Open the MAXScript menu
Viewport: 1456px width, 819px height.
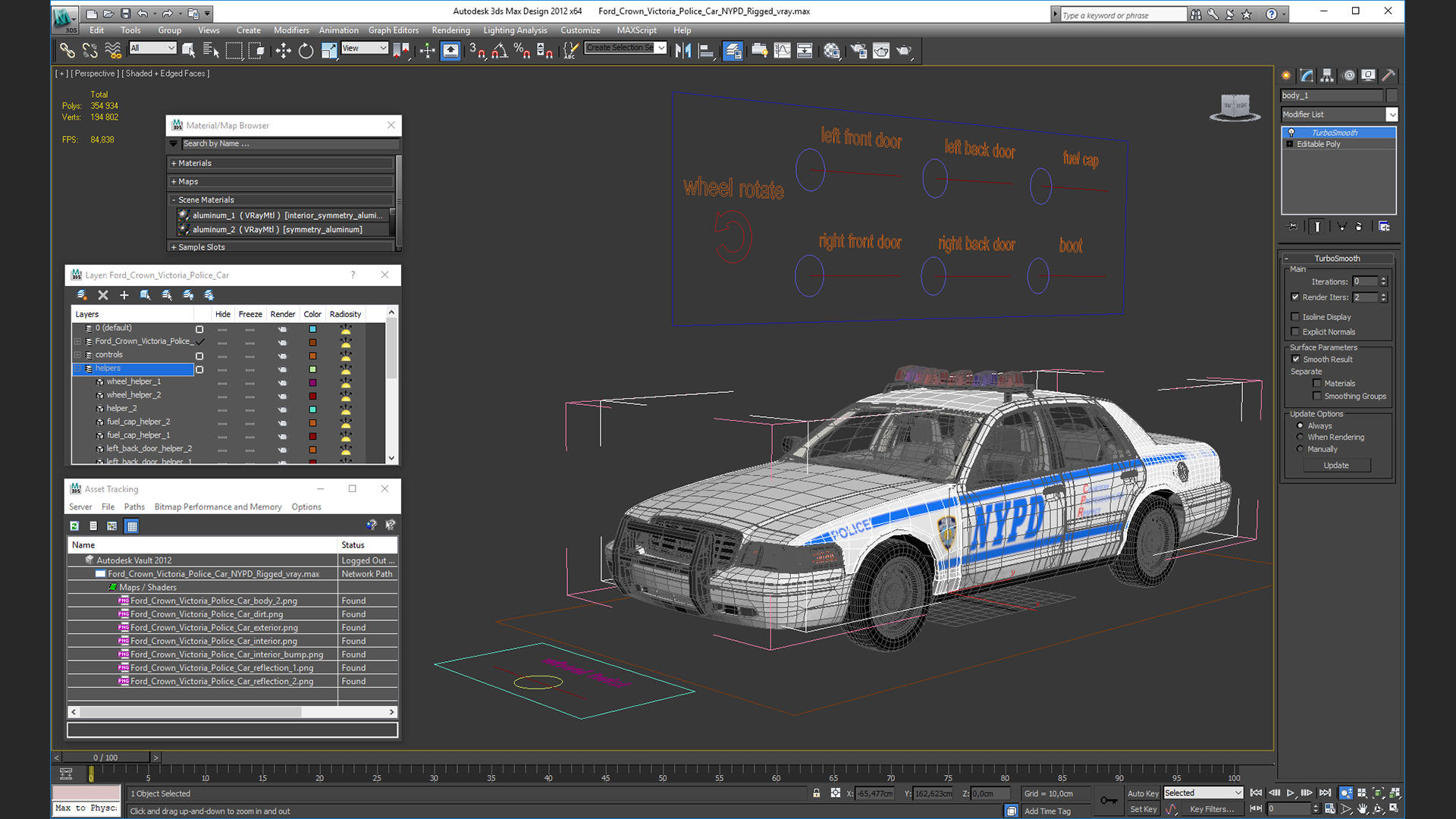click(636, 30)
